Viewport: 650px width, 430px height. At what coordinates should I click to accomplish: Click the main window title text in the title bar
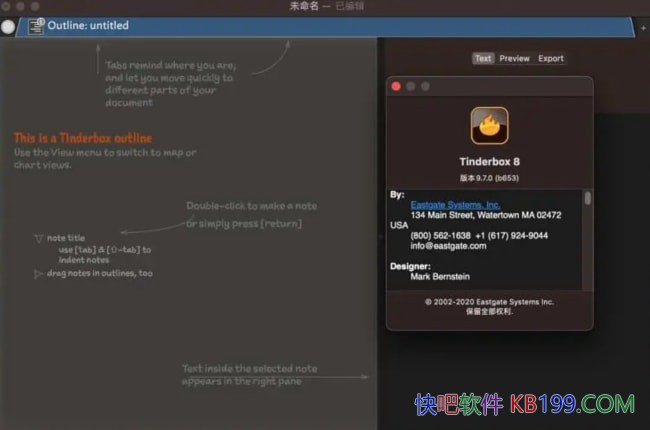324,7
